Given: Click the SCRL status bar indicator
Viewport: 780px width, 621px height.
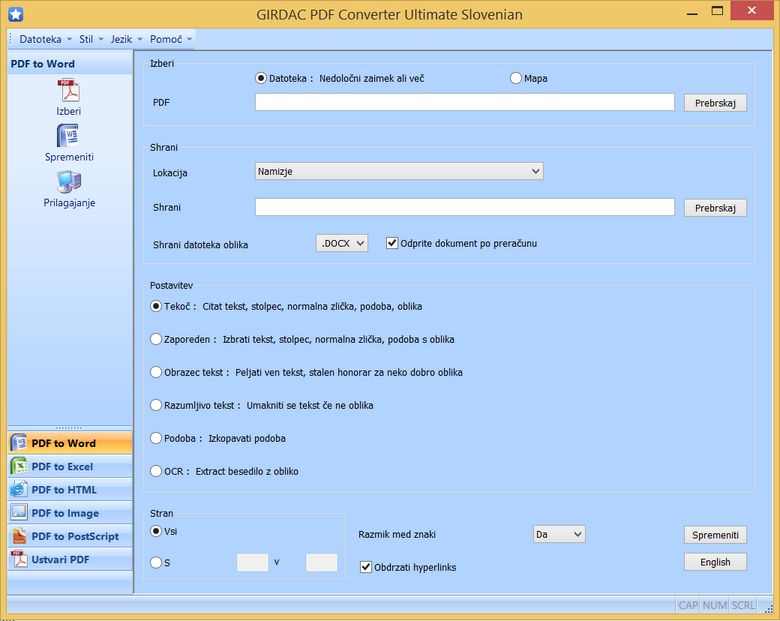Looking at the screenshot, I should [x=744, y=605].
